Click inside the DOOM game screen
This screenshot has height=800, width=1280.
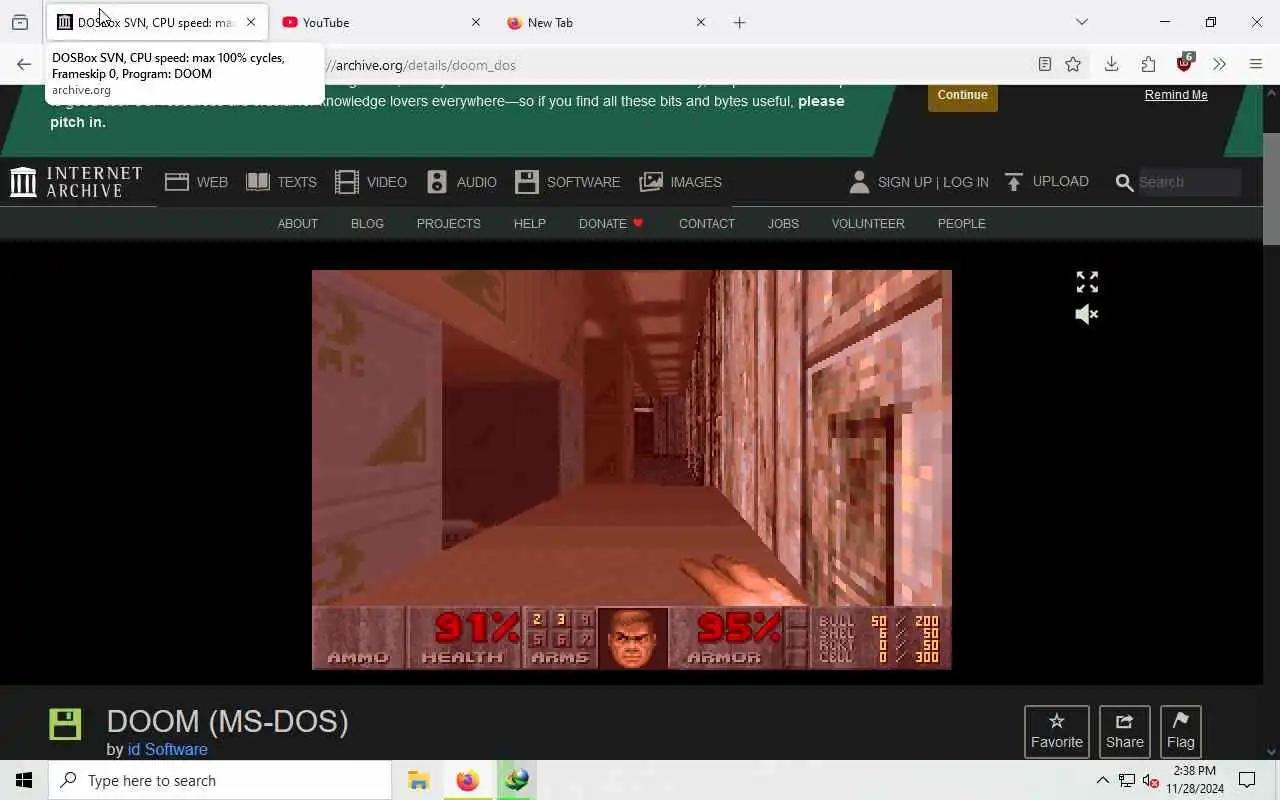(x=631, y=469)
